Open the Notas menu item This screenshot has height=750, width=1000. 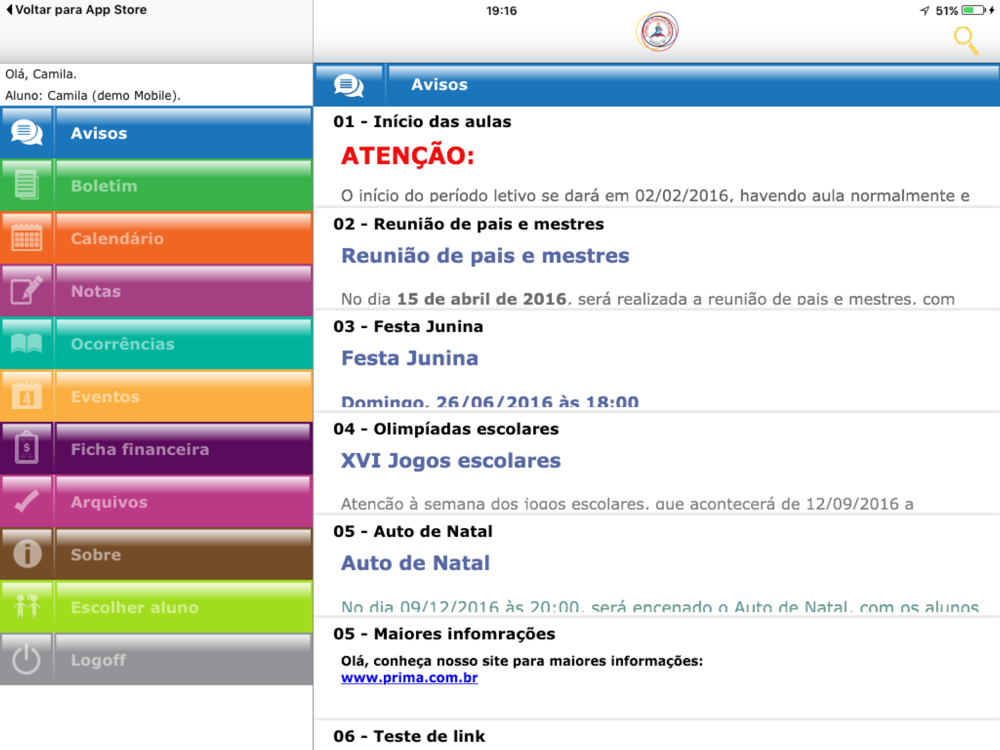tap(156, 291)
